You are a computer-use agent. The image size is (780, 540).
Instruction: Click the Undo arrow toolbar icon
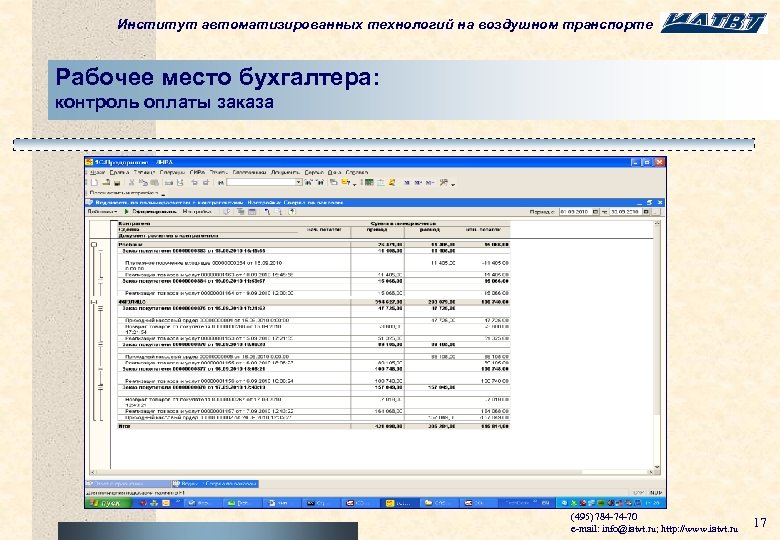pyautogui.click(x=195, y=183)
